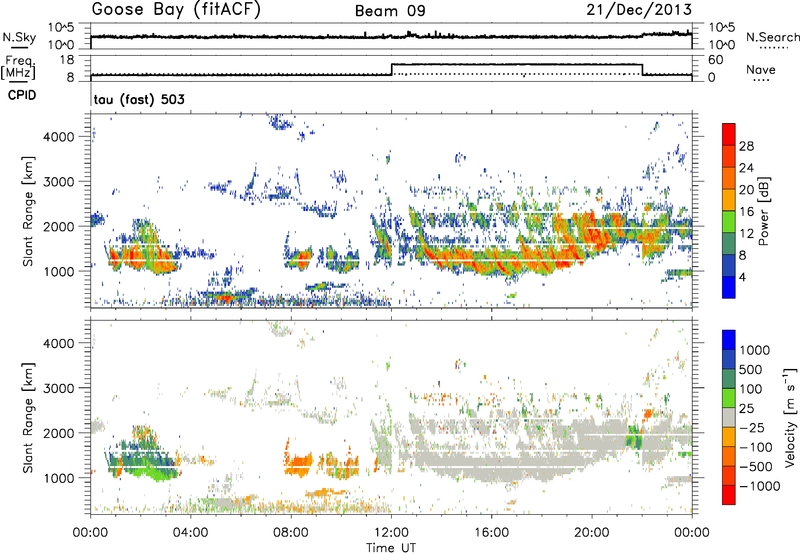Click power panel 'Slant Range [km]' label
This screenshot has width=800, height=554.
coord(28,211)
